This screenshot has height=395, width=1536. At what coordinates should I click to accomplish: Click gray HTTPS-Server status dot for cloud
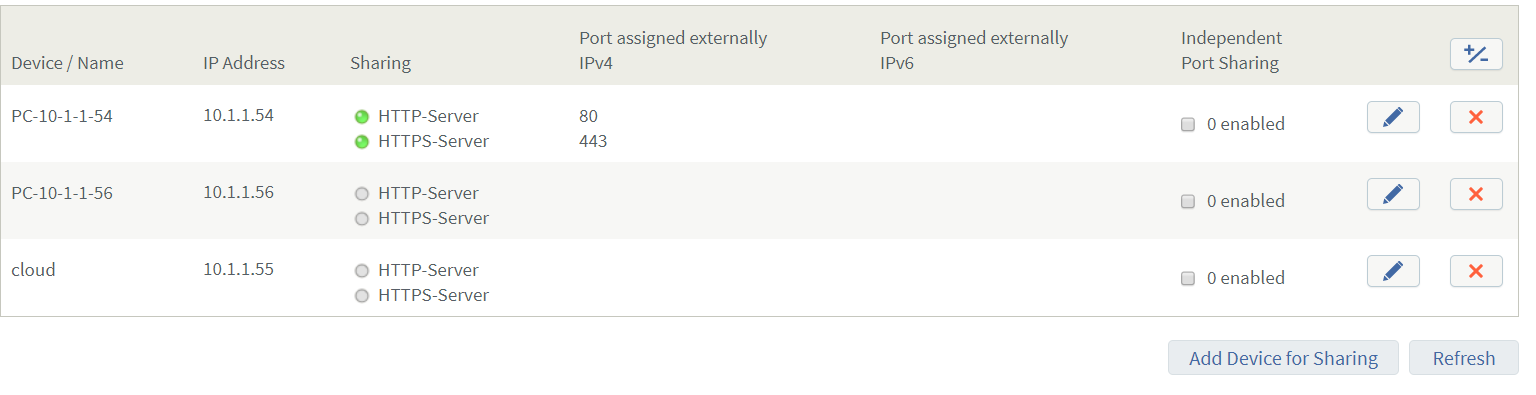click(362, 296)
